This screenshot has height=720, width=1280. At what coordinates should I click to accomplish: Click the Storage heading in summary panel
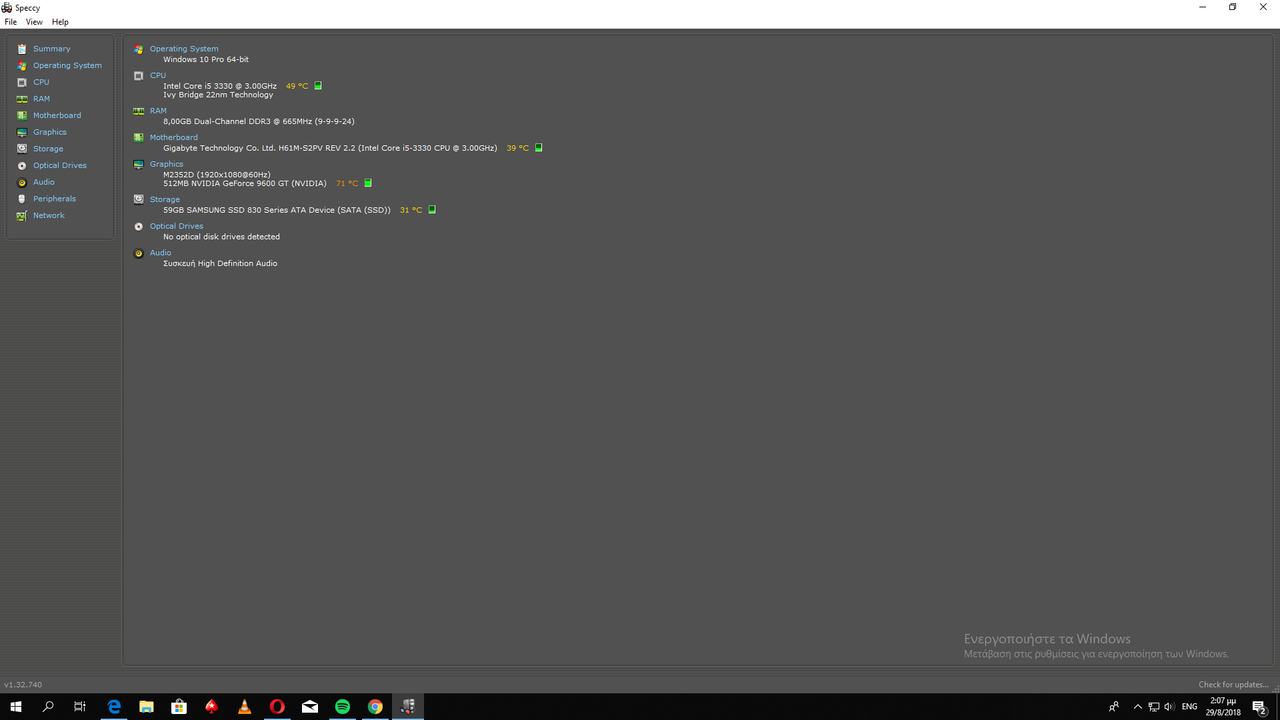[x=165, y=200]
